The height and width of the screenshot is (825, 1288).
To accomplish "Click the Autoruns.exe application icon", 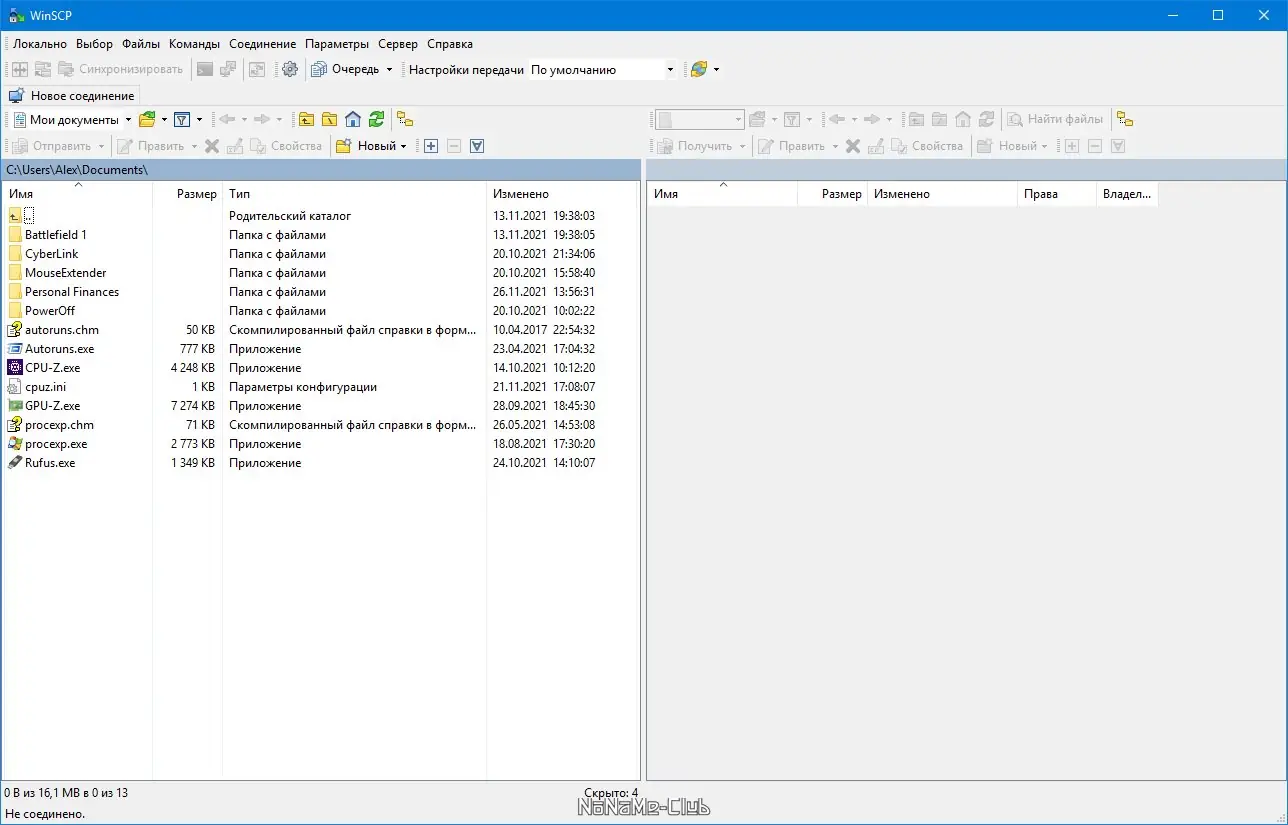I will [15, 349].
